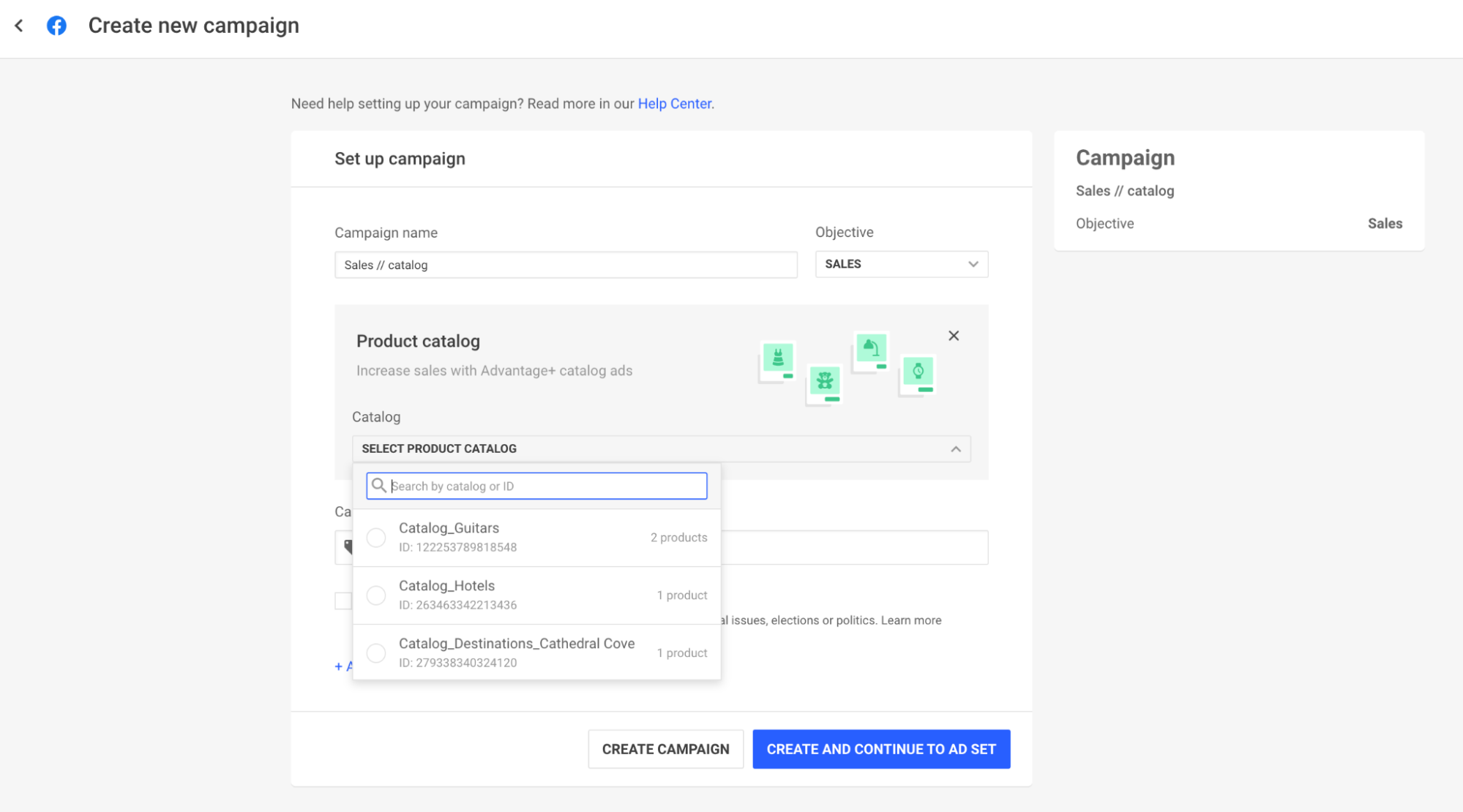Viewport: 1463px width, 812px height.
Task: Open the Objective SALES dropdown
Action: [x=901, y=264]
